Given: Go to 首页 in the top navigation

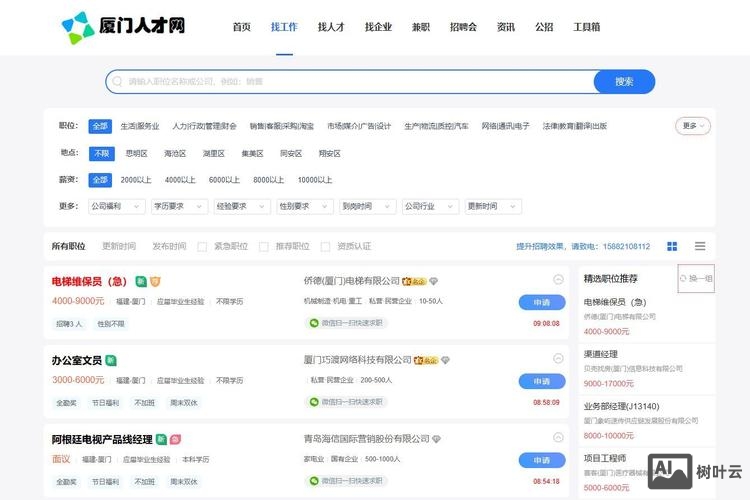Looking at the screenshot, I should [x=242, y=27].
